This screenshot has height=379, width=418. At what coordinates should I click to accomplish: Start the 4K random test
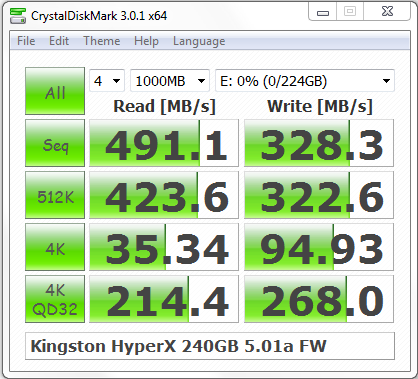click(x=55, y=247)
